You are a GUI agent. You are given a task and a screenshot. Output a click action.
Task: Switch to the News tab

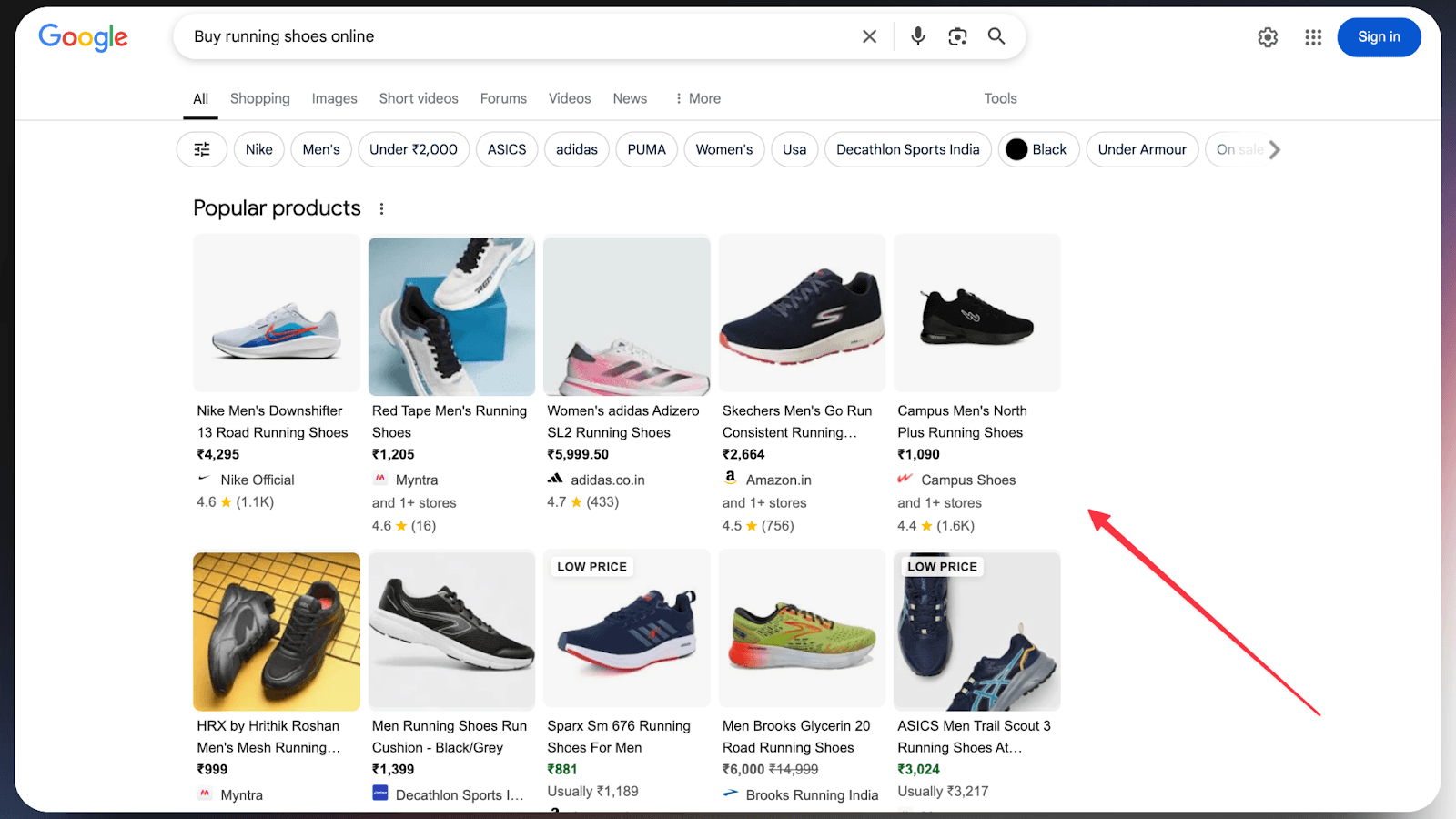point(630,98)
